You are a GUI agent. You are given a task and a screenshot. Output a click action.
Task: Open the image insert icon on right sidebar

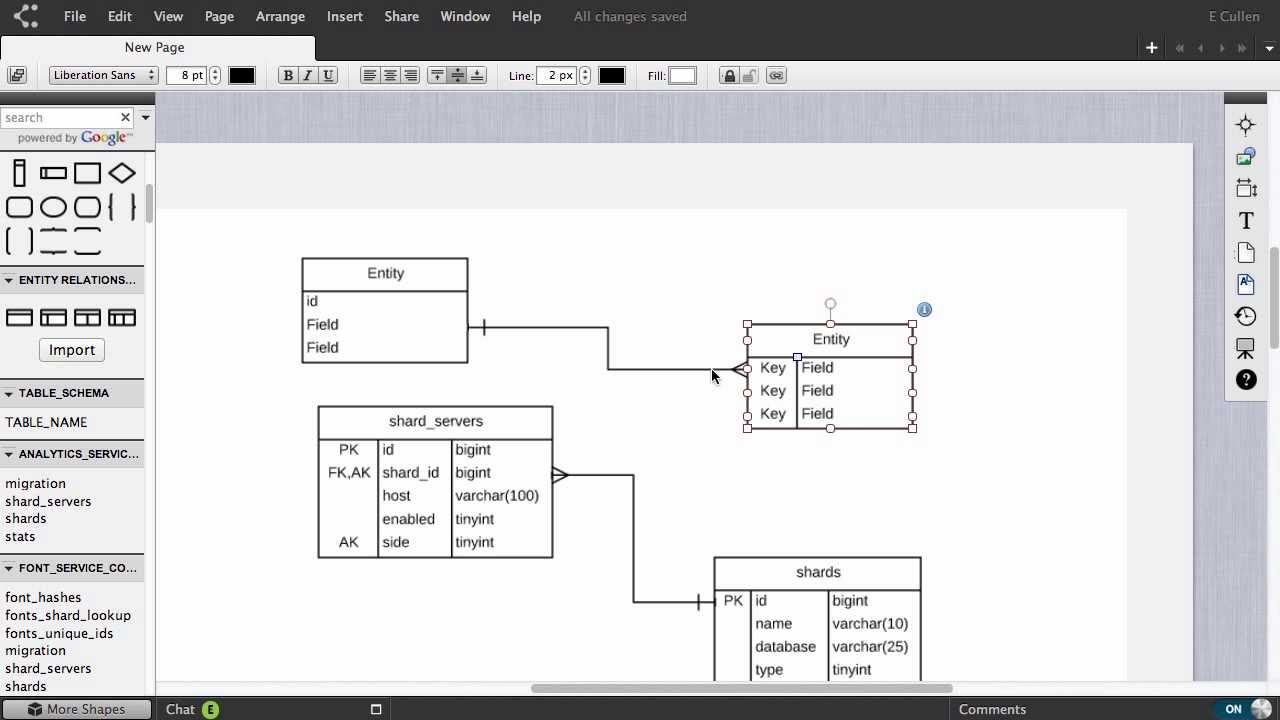(1245, 156)
